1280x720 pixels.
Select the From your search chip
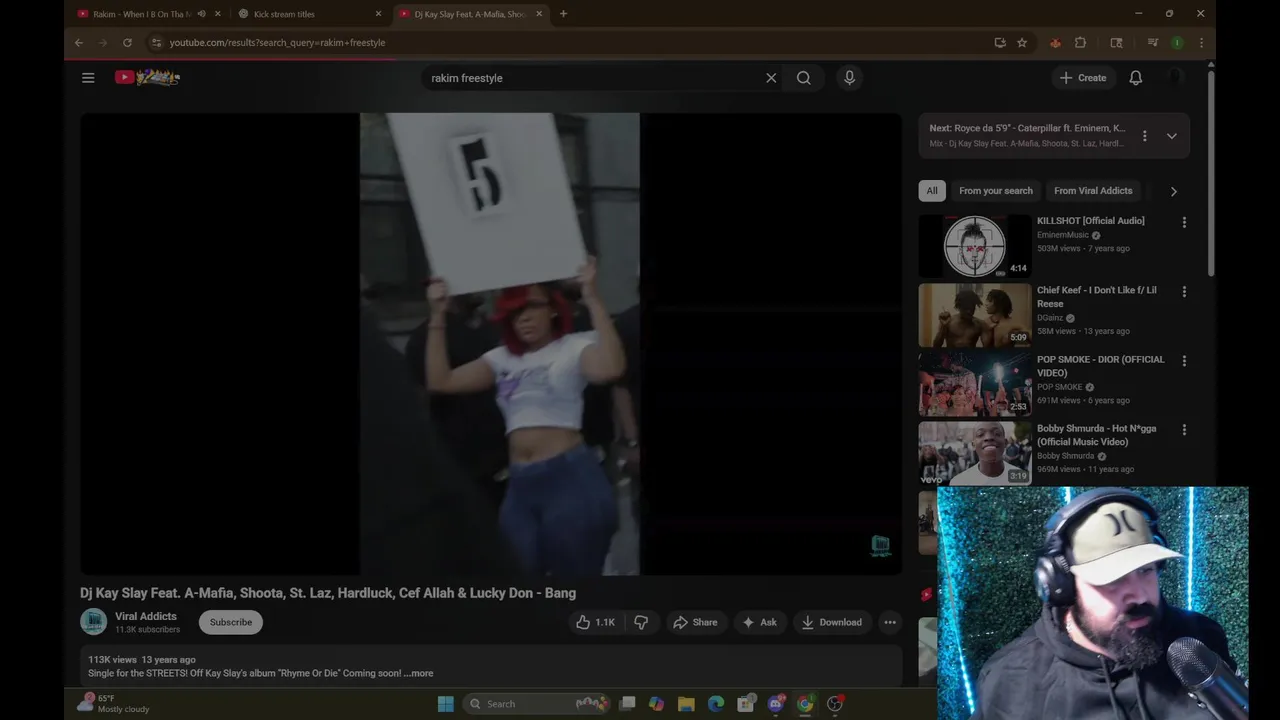[x=996, y=191]
